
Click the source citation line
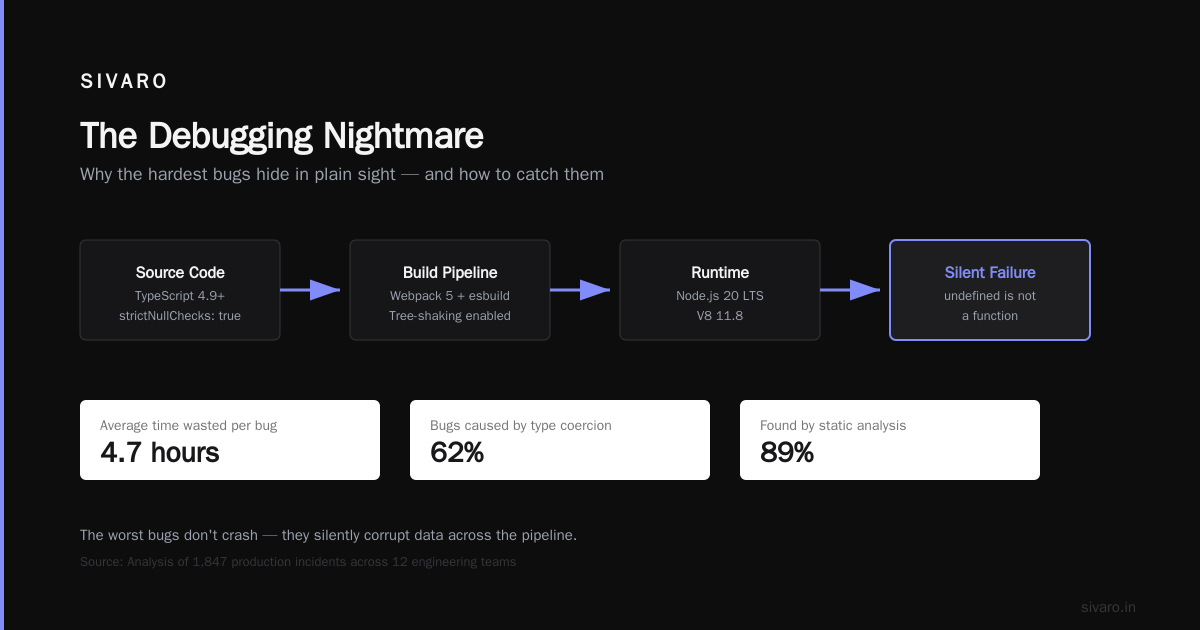point(298,562)
